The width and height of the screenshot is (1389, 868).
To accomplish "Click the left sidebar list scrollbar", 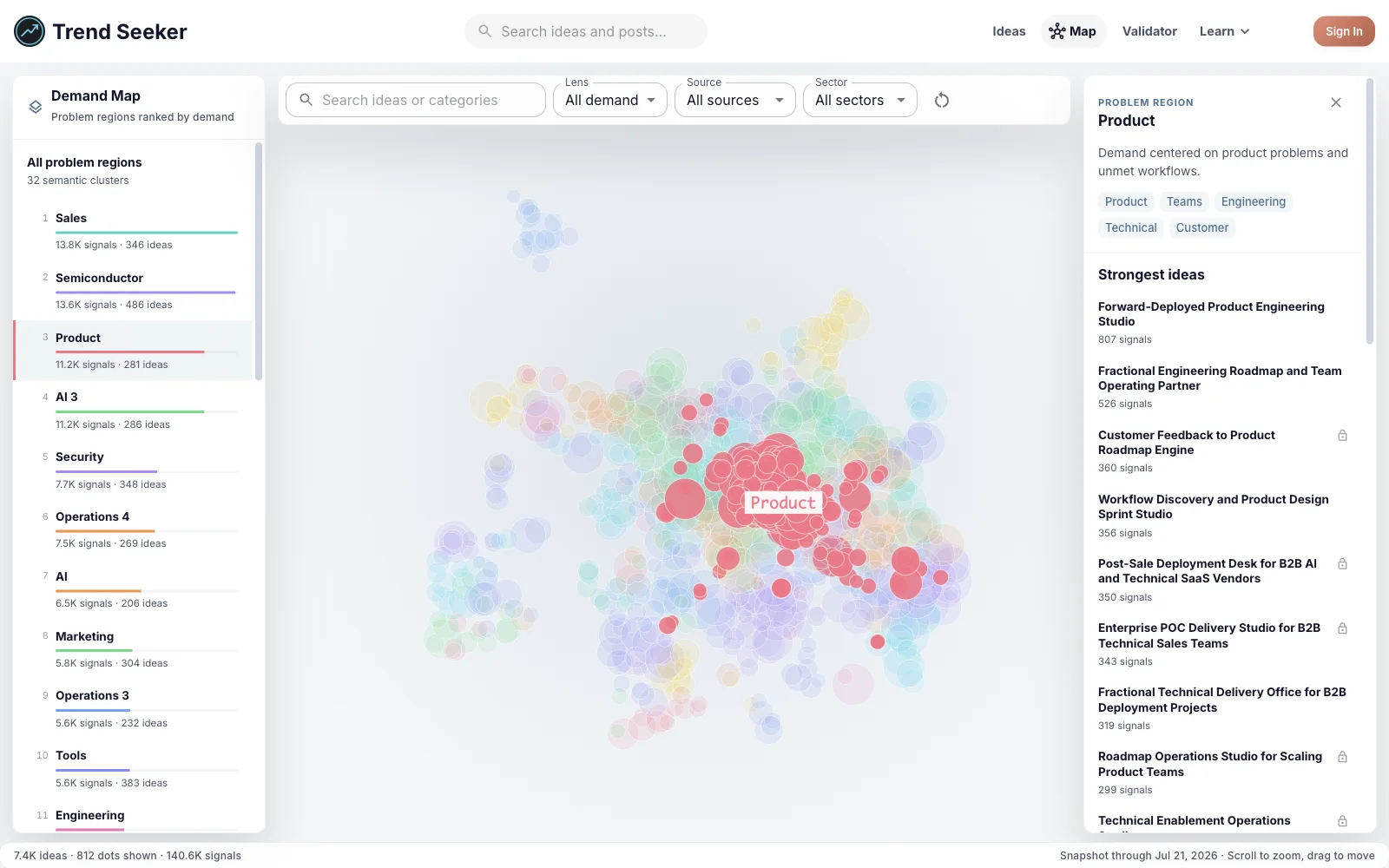I will (x=258, y=260).
